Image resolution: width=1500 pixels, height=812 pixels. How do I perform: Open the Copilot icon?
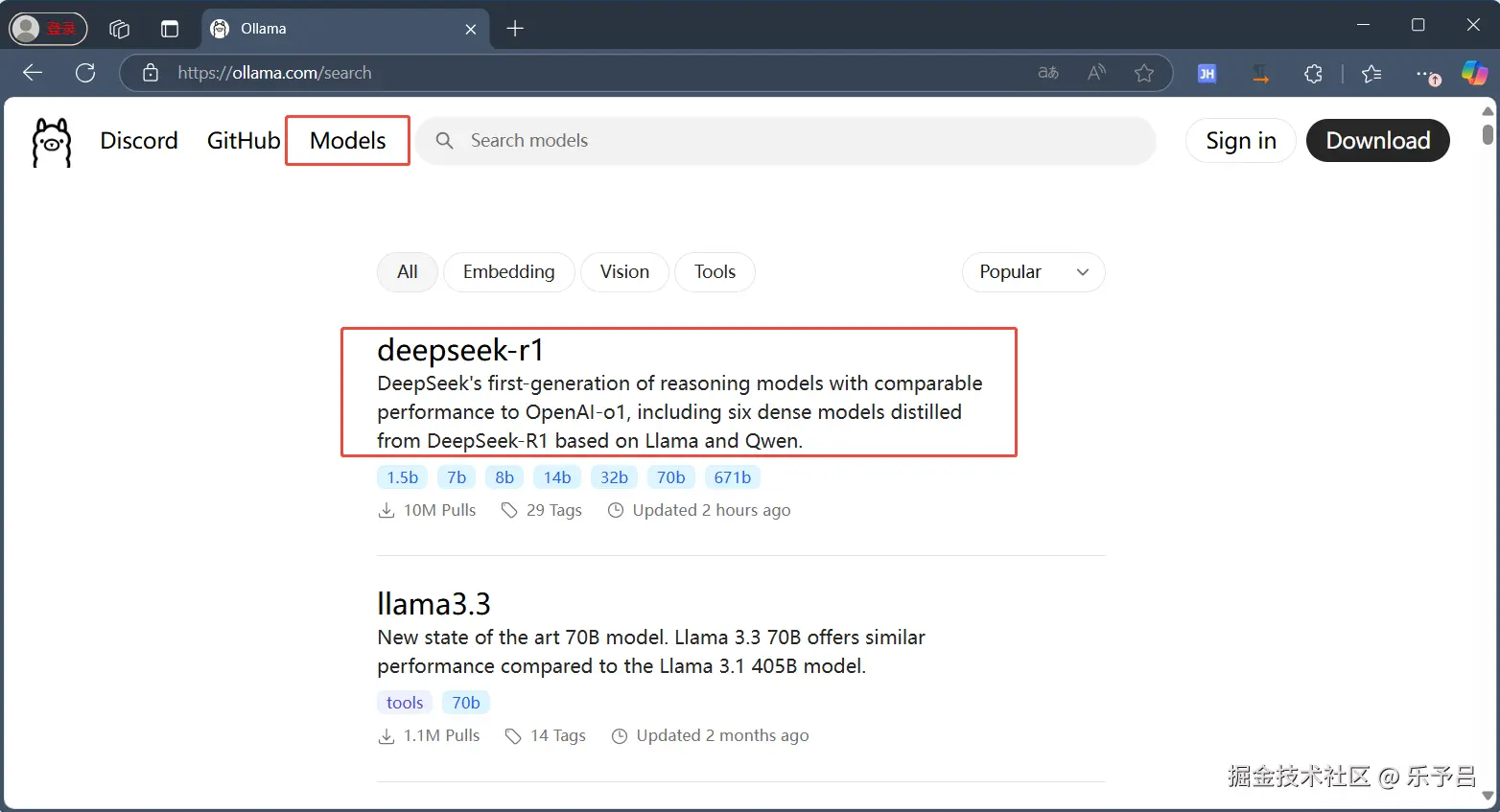click(1474, 73)
